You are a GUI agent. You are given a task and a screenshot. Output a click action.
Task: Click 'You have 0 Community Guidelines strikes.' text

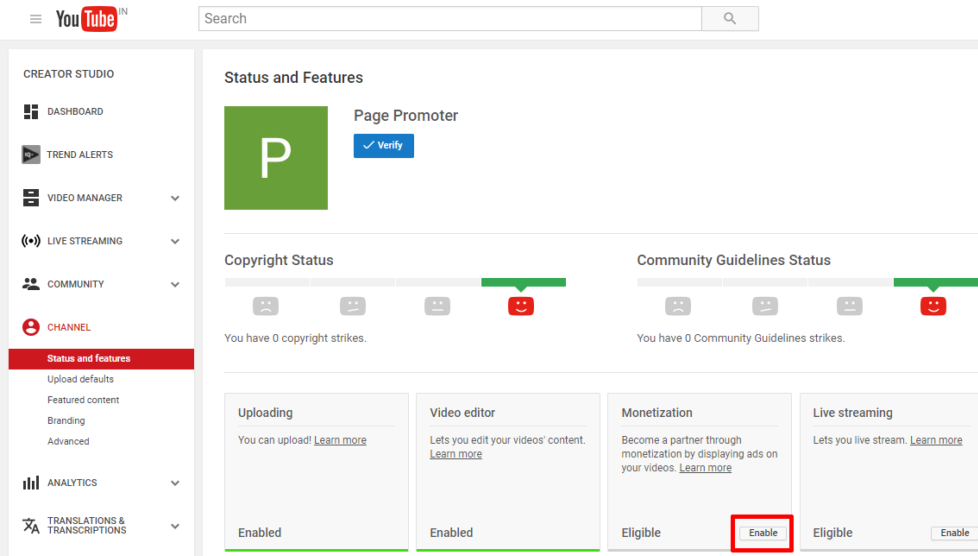[x=741, y=338]
